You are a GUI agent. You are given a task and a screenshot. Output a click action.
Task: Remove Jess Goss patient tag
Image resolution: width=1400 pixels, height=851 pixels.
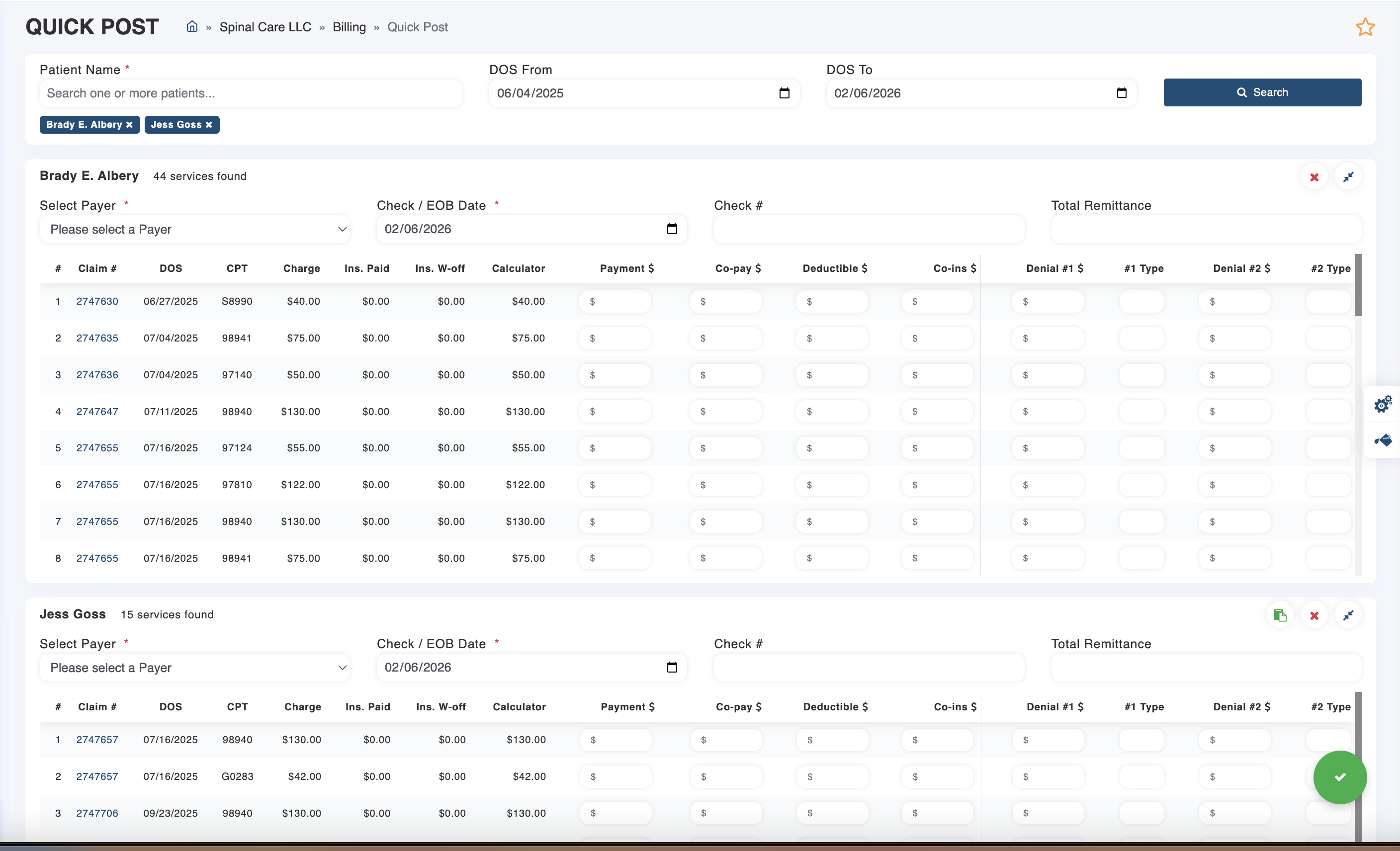209,124
